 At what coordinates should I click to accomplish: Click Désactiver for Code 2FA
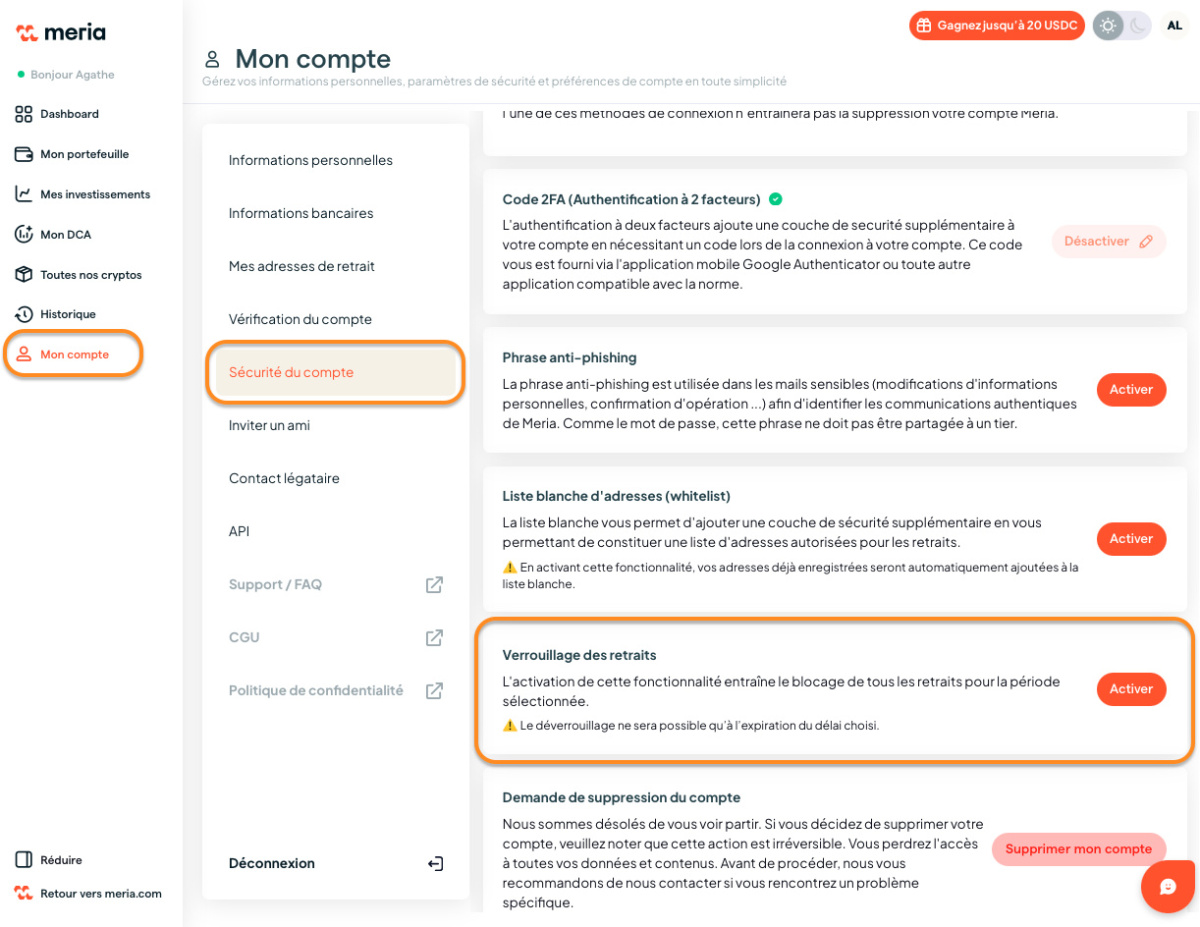click(x=1108, y=241)
